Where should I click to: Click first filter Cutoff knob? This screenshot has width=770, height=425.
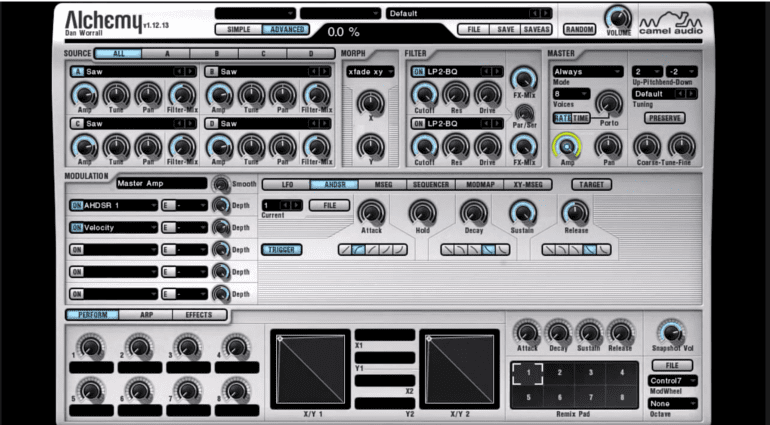tap(424, 94)
